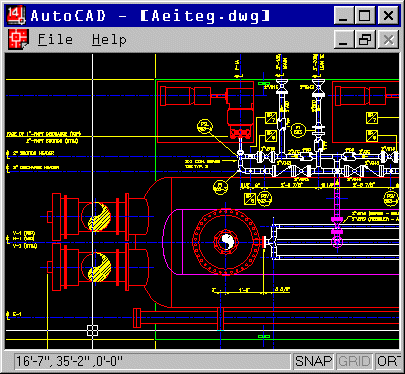Minimize the inner drawing document window
This screenshot has height=374, width=405.
343,40
